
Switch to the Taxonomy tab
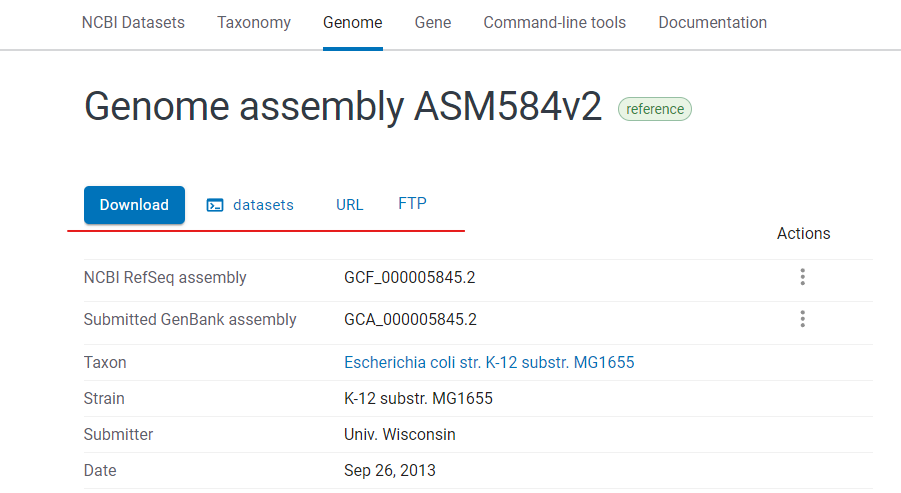pyautogui.click(x=254, y=22)
